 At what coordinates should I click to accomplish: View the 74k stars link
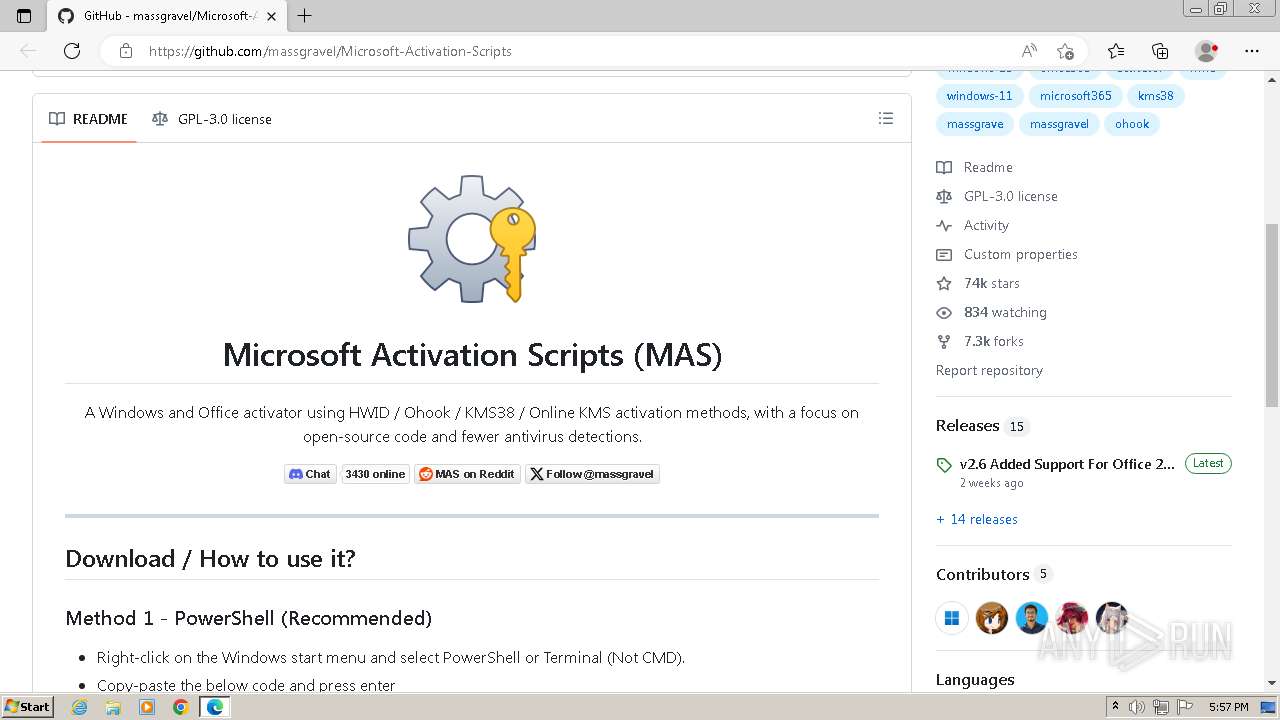(978, 283)
